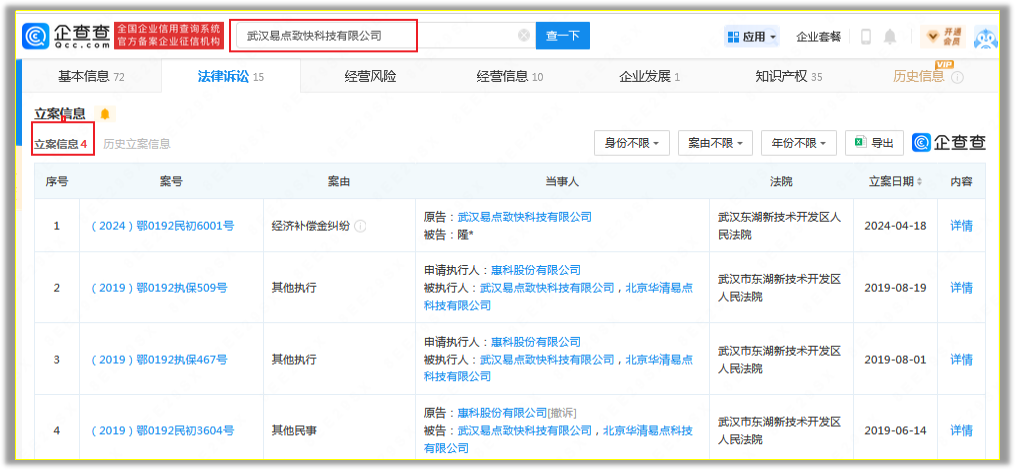Open the 经营风险 tab
Viewport: 1016px width, 471px height.
pos(370,76)
